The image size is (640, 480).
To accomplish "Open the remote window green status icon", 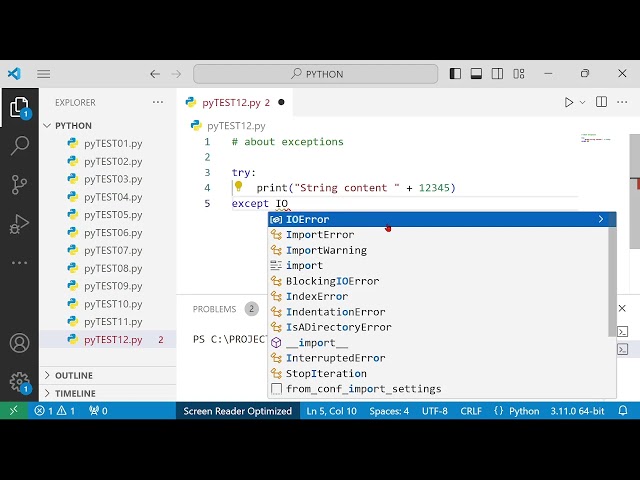I will click(14, 411).
